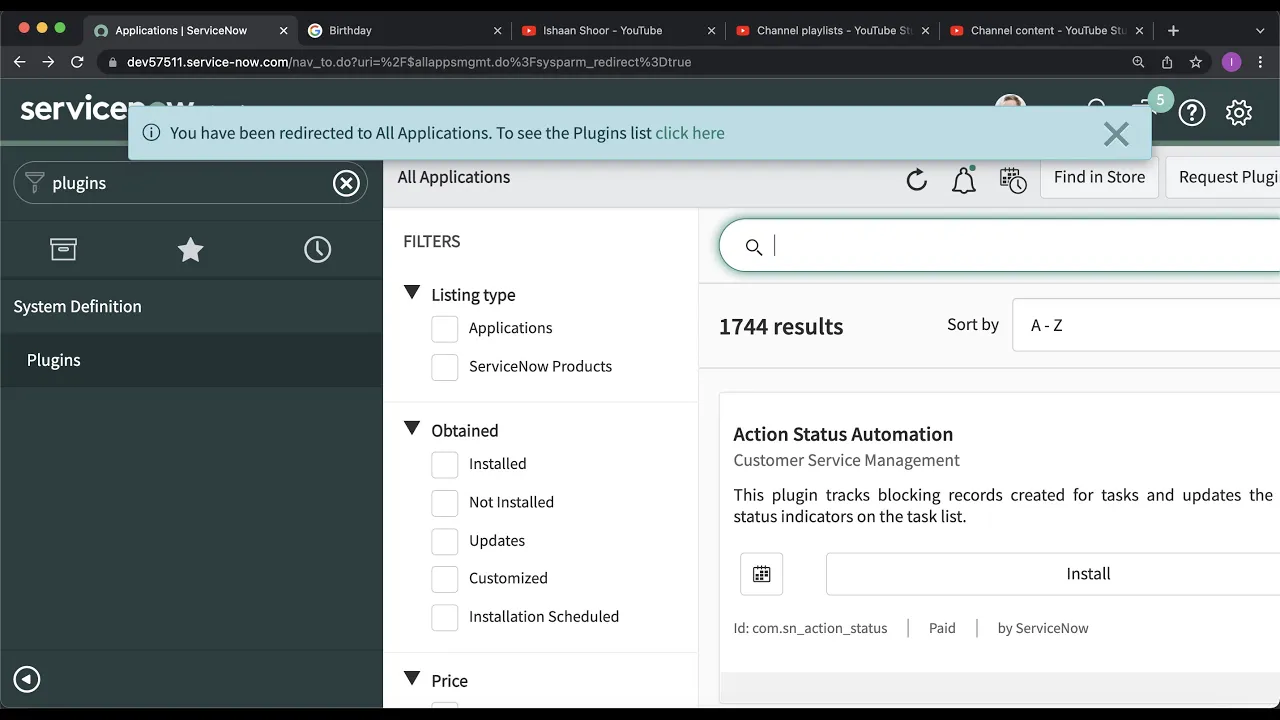Screen dimensions: 1280x720
Task: Install Action Status Automation plugin
Action: tap(1053, 574)
